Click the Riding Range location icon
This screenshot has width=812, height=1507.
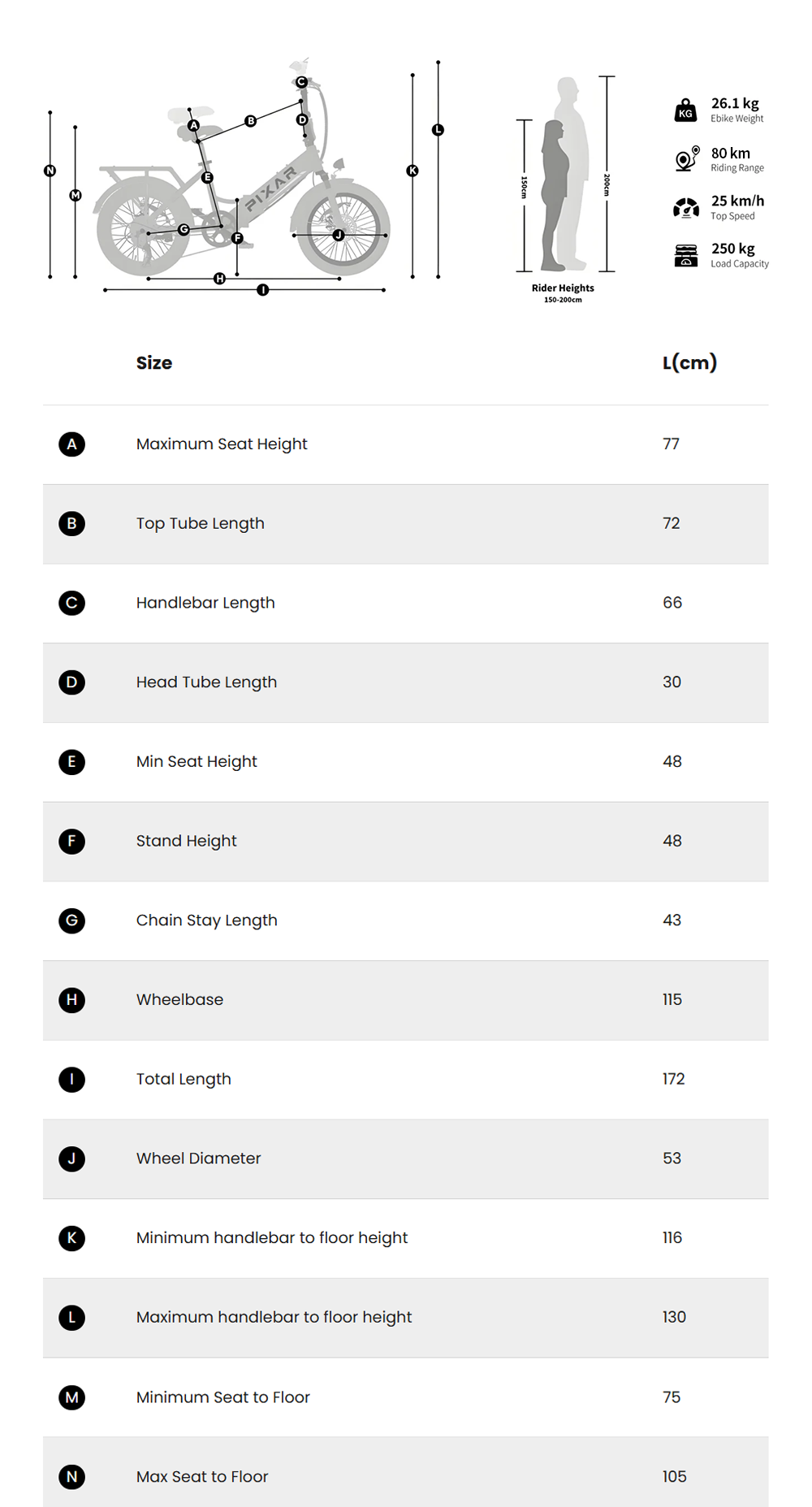click(x=686, y=158)
